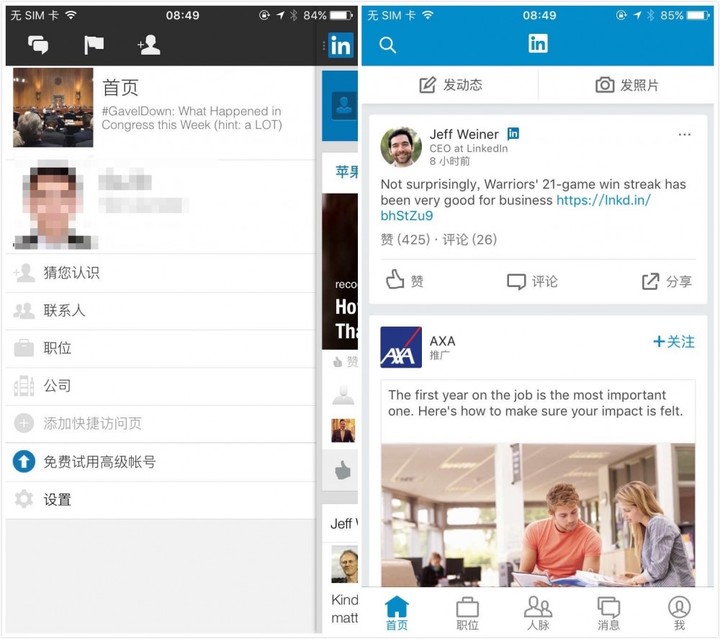Tap the 分享 share icon on Jeff Weiner's post
Screen dimensions: 720x639
point(651,281)
